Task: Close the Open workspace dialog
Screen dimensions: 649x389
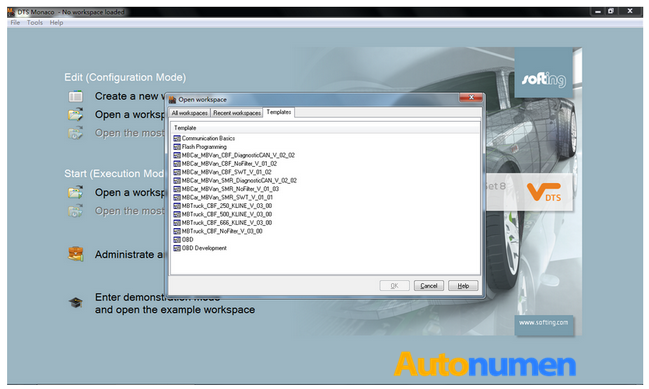Action: 471,98
